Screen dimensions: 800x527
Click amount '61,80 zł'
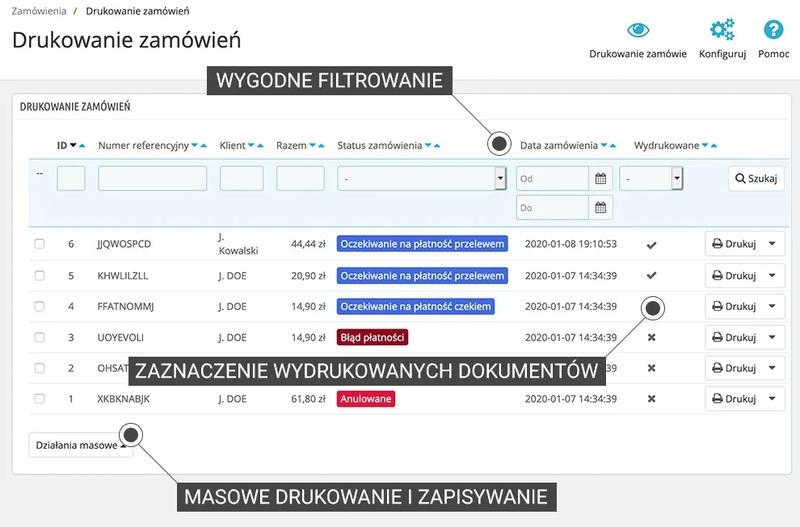tap(308, 399)
